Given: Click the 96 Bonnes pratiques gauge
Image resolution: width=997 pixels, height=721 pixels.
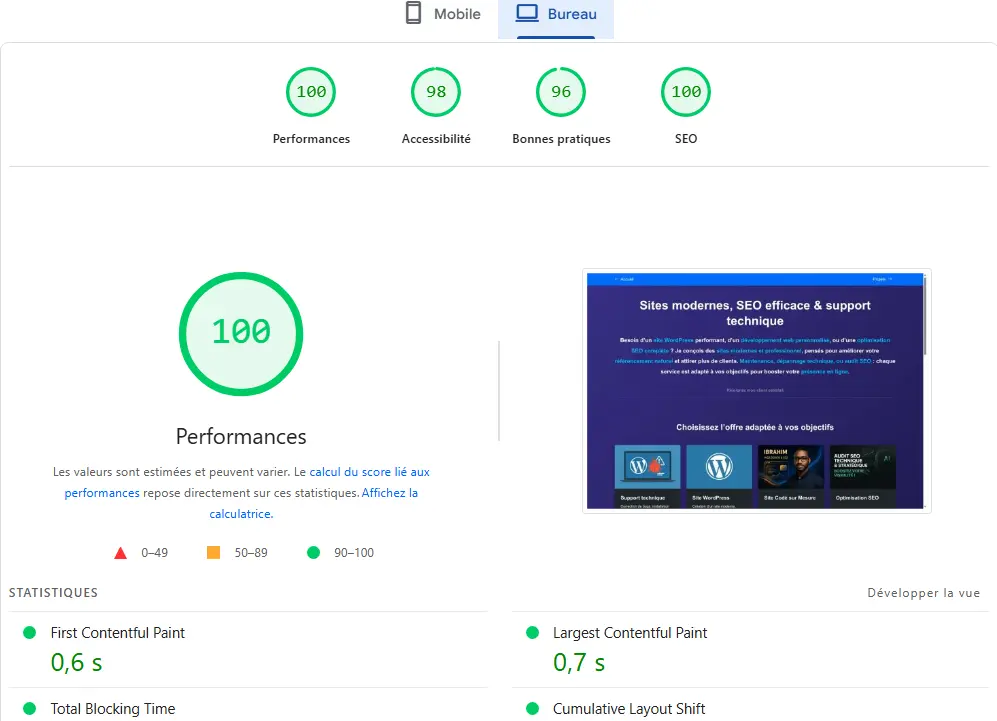Looking at the screenshot, I should point(561,91).
